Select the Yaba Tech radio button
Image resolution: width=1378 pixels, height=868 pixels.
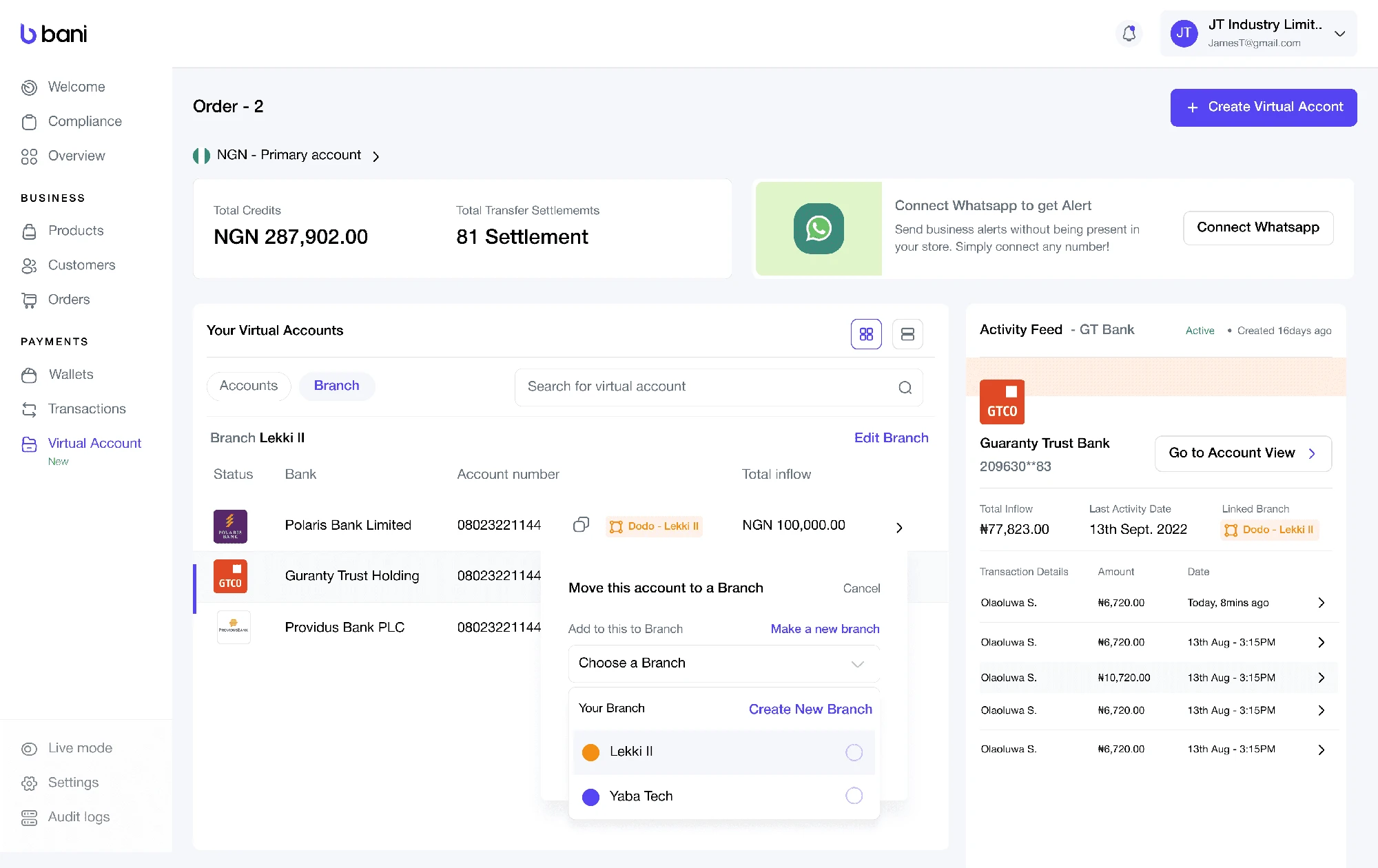(854, 796)
